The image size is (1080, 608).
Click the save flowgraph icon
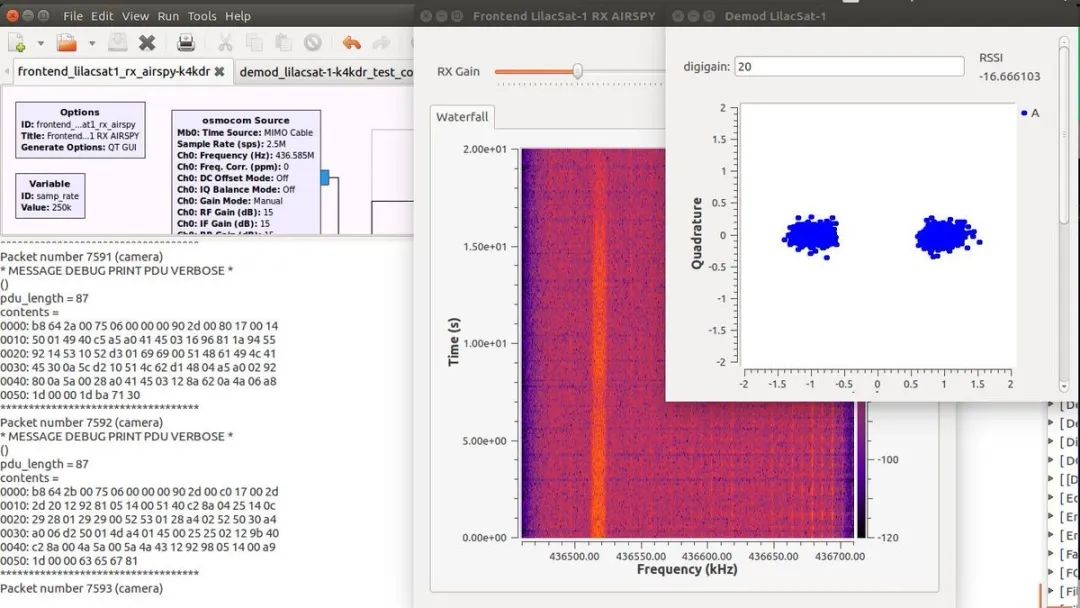click(x=117, y=43)
